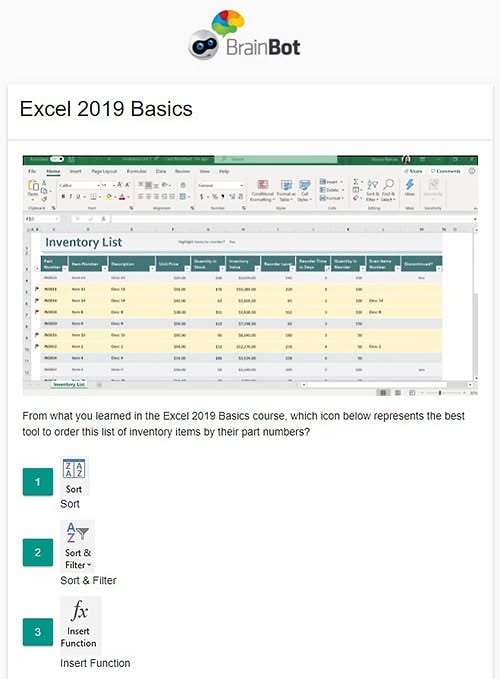
Task: Click the Ideas lightning bolt icon
Action: [410, 187]
